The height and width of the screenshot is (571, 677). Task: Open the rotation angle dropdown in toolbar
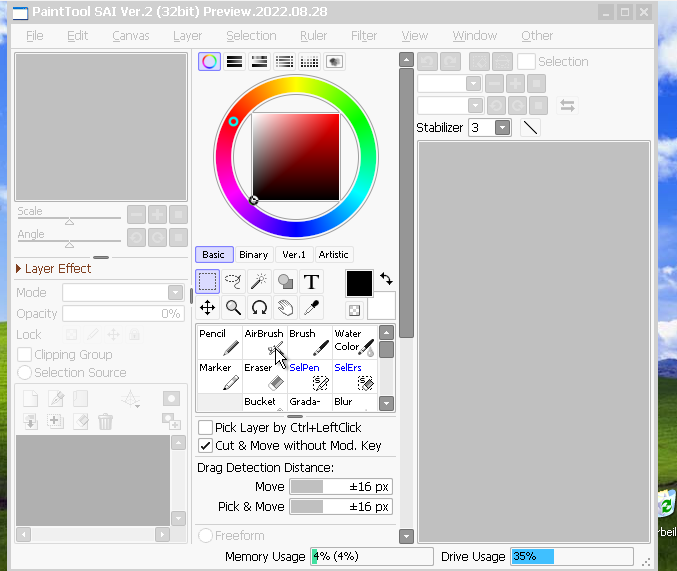pos(475,105)
